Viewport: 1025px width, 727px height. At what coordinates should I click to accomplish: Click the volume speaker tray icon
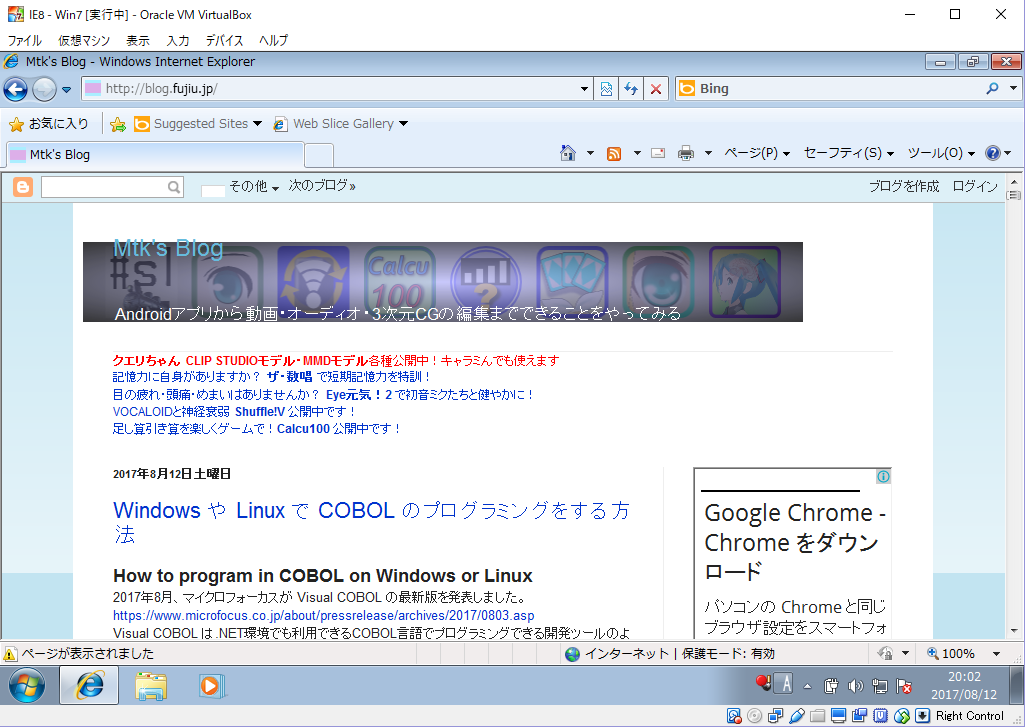point(855,686)
